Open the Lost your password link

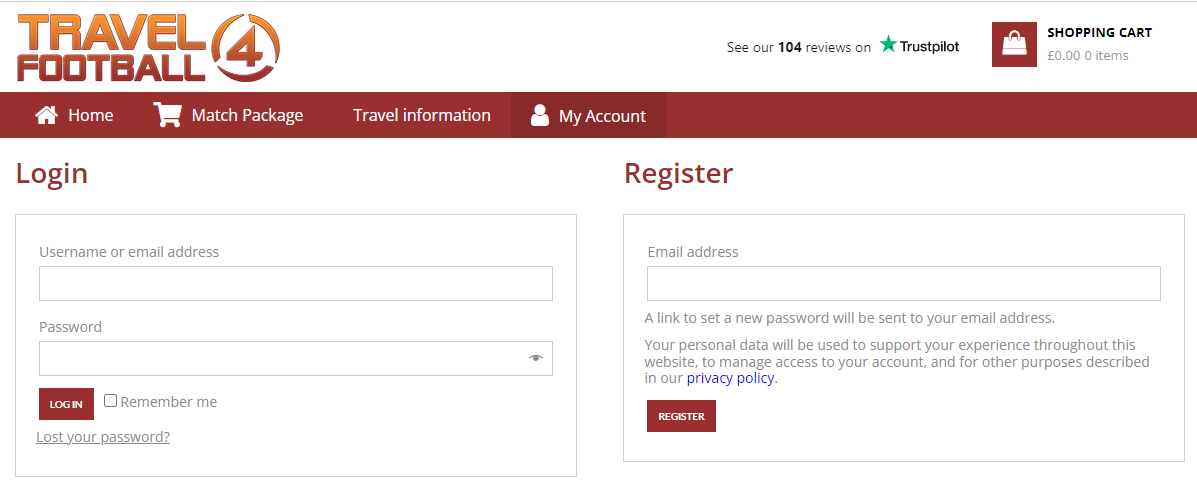tap(103, 437)
